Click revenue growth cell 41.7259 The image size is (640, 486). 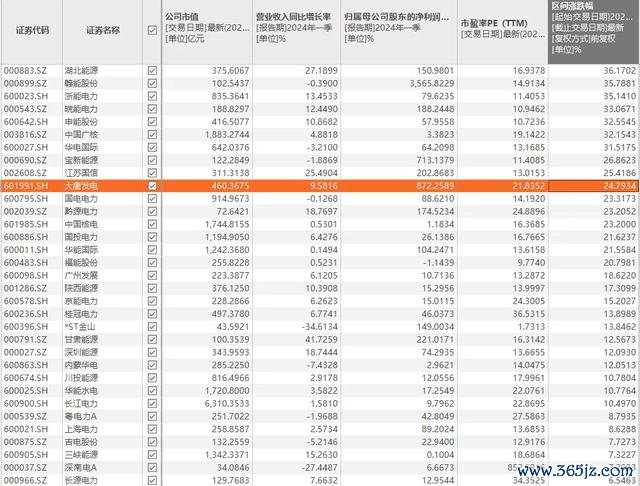point(321,340)
